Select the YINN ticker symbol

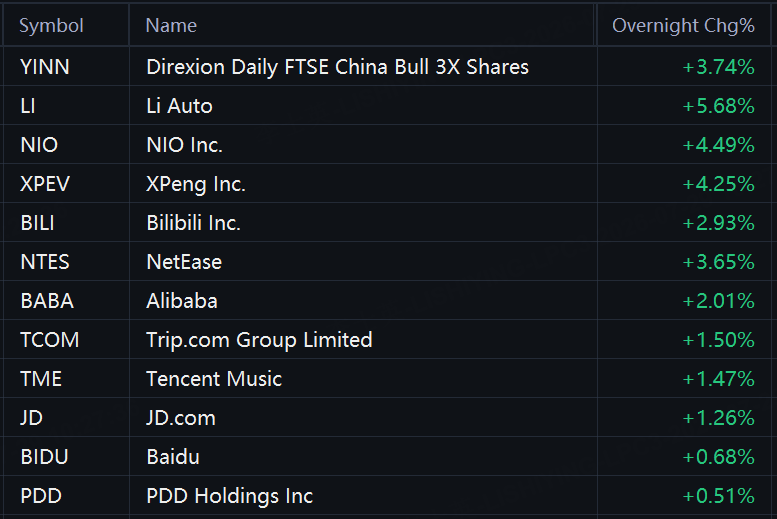[x=45, y=67]
